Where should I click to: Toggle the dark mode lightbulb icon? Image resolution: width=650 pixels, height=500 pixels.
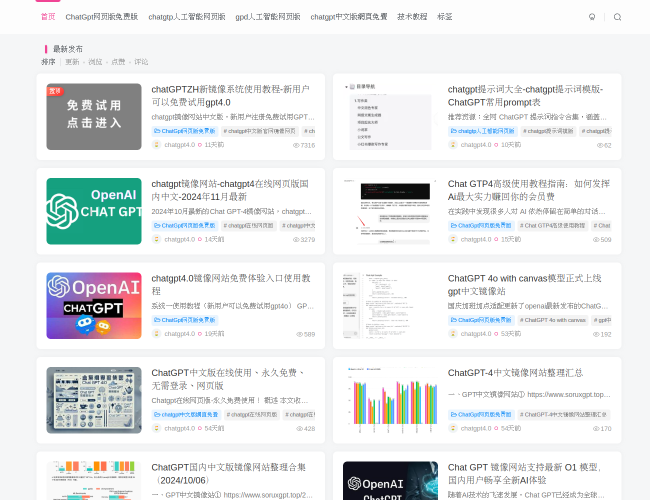(592, 17)
